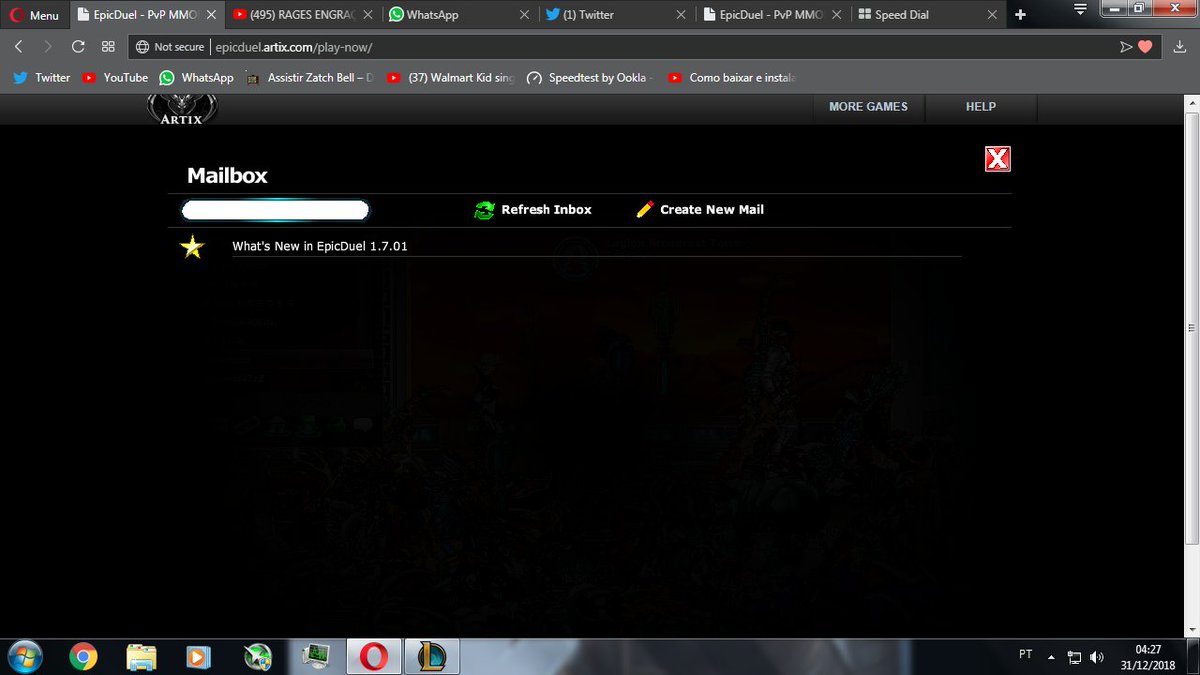Screen dimensions: 1200x675
Task: Click the white search field in the Mailbox
Action: click(x=275, y=210)
